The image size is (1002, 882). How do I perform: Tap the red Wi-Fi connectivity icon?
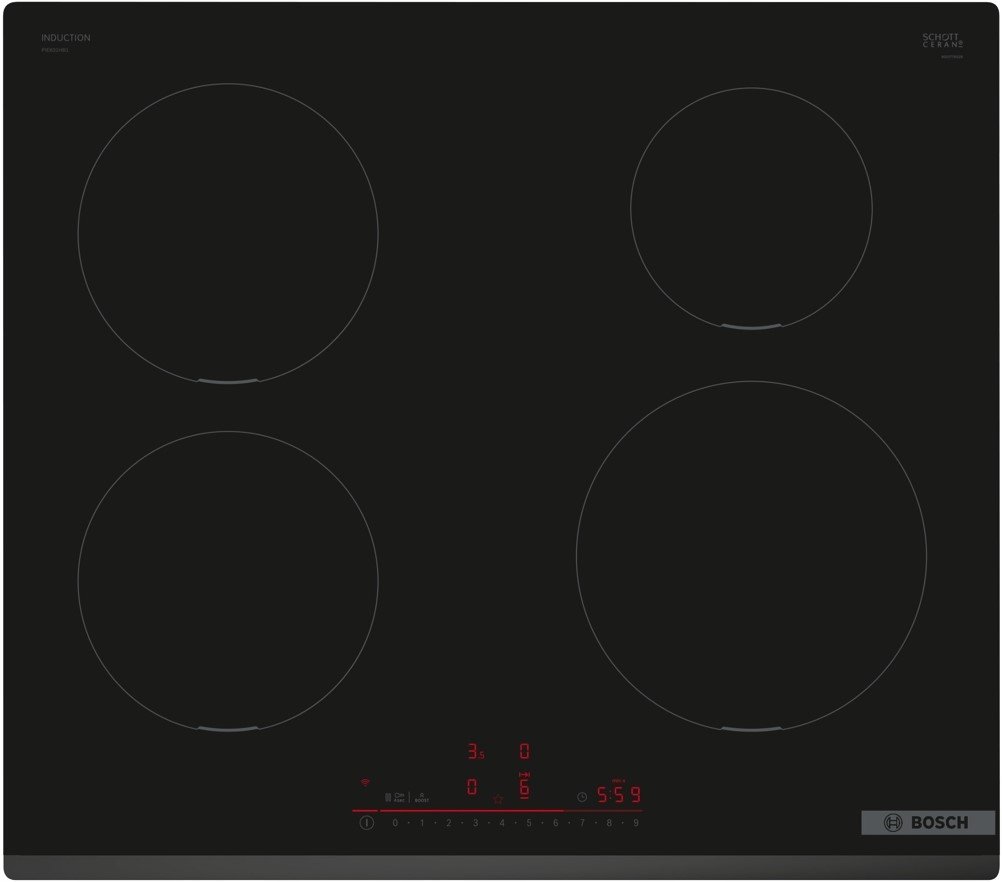coord(365,782)
